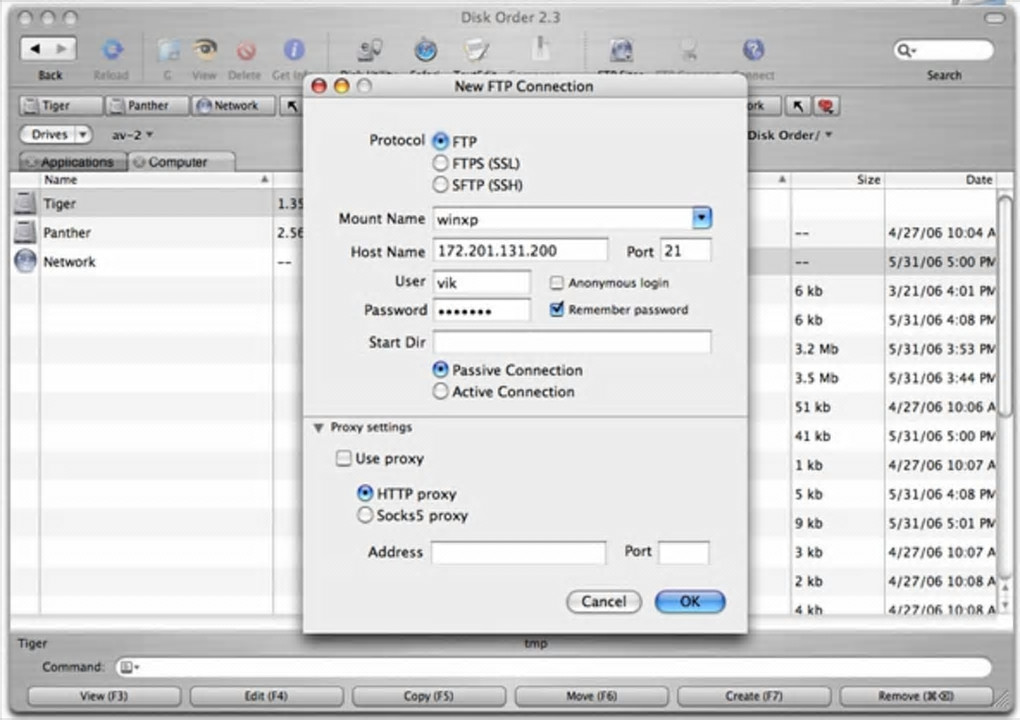The height and width of the screenshot is (720, 1020).
Task: Switch to the Computer tab
Action: pos(181,162)
